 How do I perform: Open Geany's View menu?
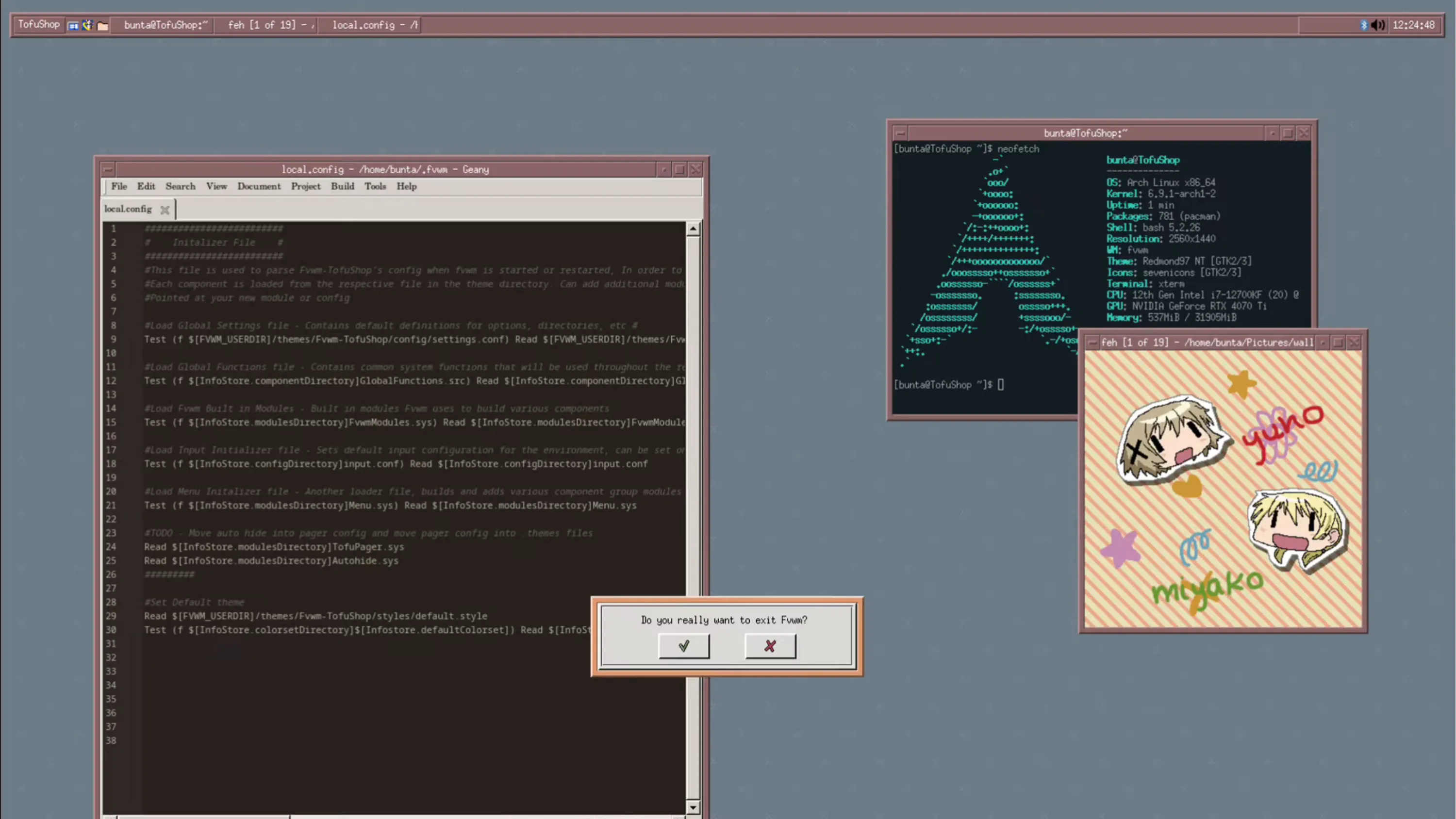click(216, 186)
